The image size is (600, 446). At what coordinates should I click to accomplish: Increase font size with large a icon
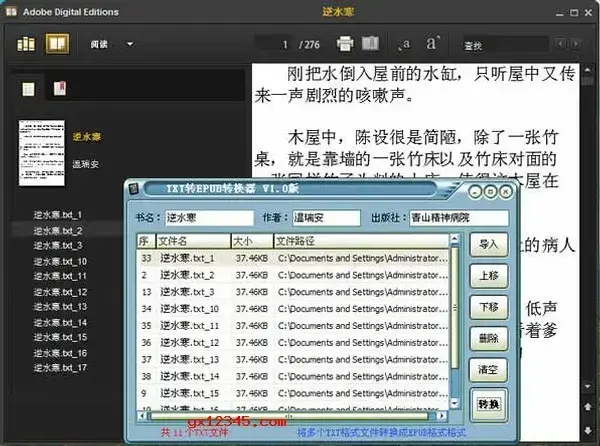click(x=433, y=43)
